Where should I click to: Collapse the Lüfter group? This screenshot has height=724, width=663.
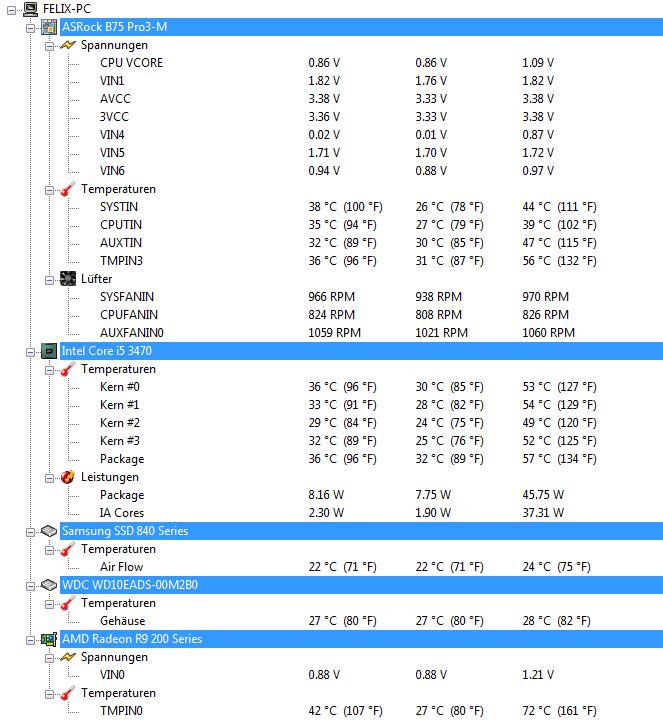click(x=49, y=280)
